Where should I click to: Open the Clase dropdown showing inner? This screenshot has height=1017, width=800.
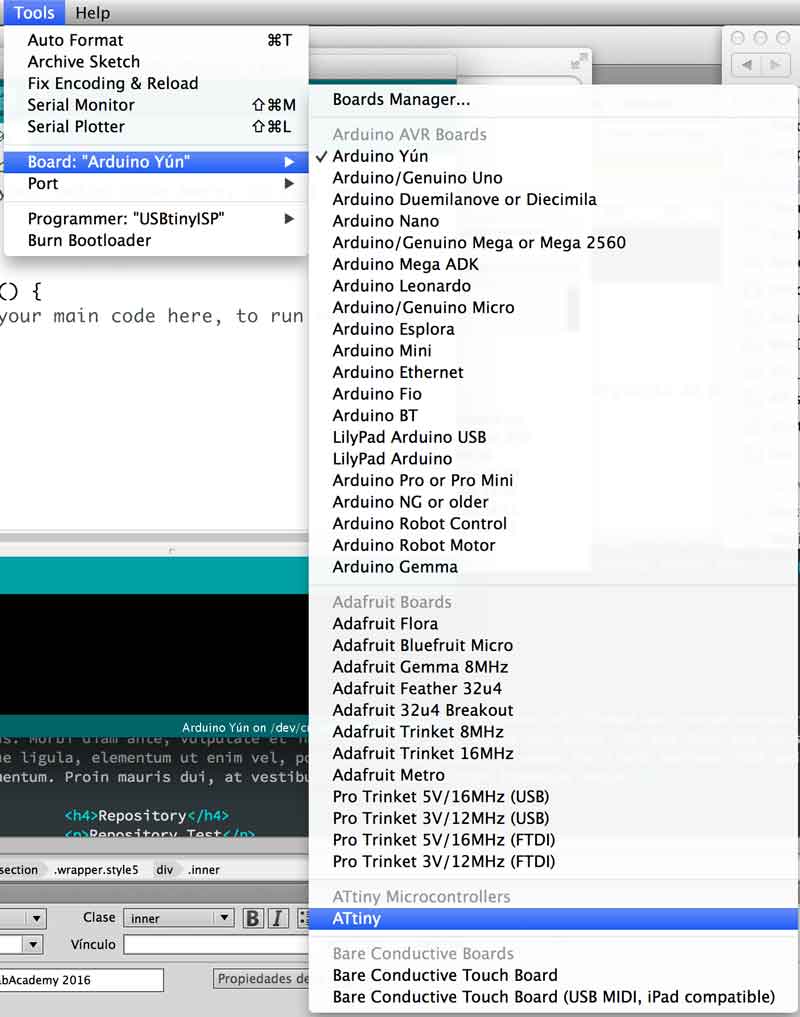tap(178, 918)
